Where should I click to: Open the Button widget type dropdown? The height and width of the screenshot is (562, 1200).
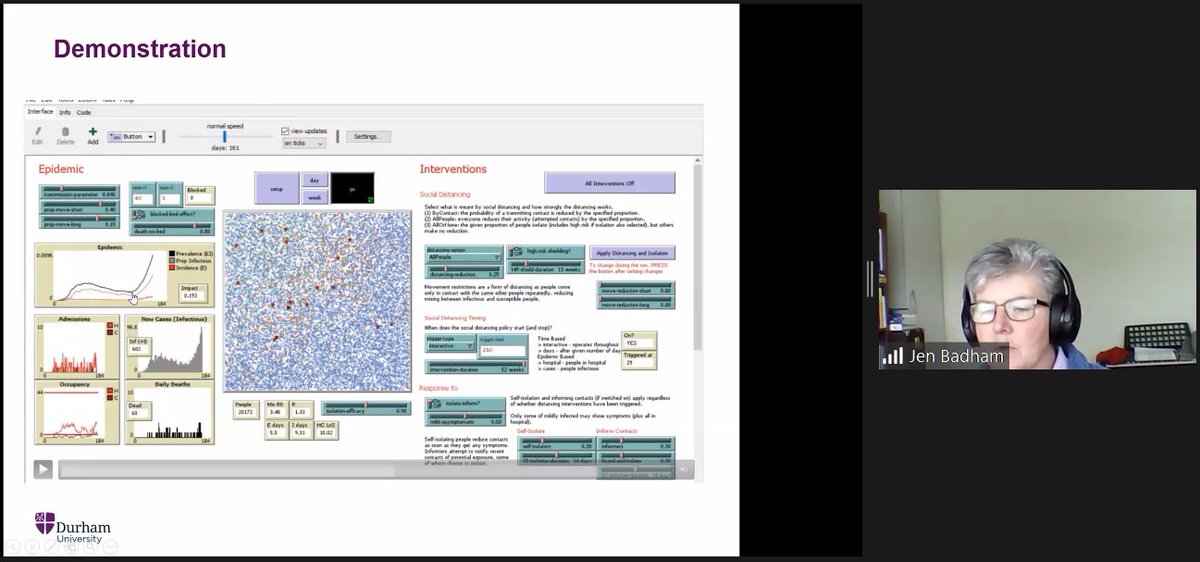click(x=131, y=136)
